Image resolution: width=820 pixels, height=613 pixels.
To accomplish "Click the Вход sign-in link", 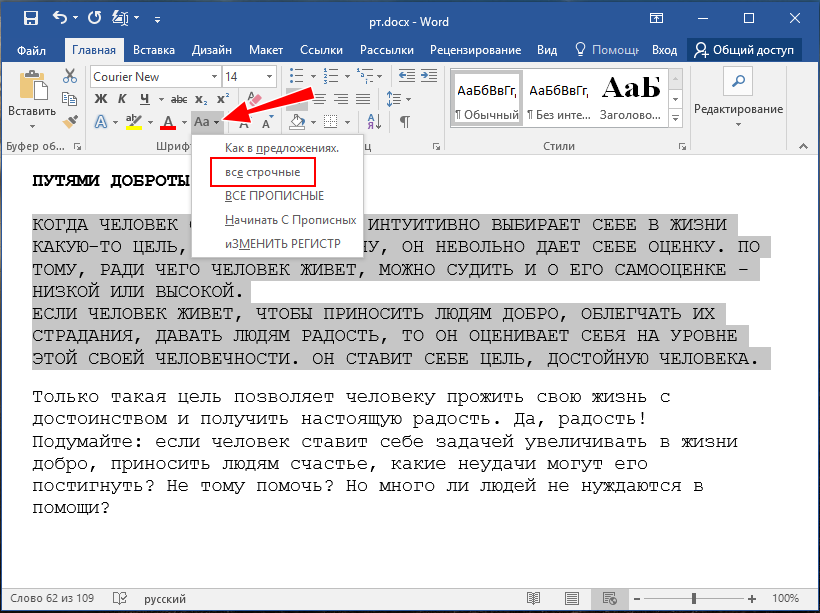I will (x=665, y=50).
